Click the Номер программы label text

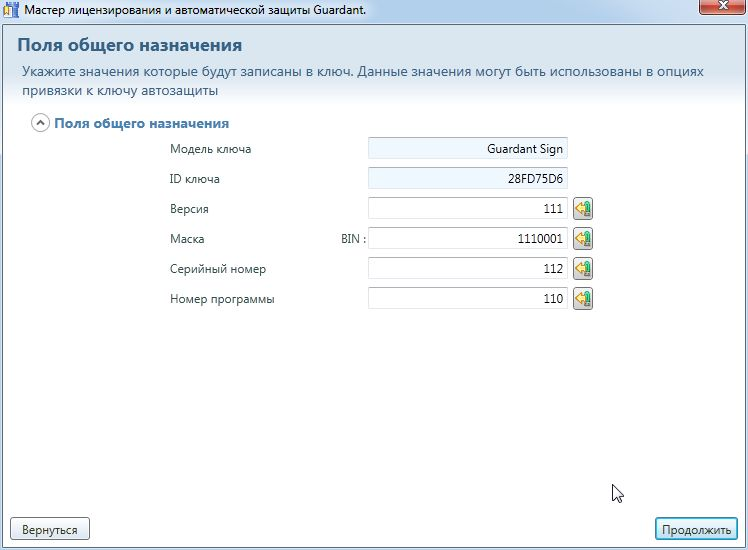pos(222,299)
